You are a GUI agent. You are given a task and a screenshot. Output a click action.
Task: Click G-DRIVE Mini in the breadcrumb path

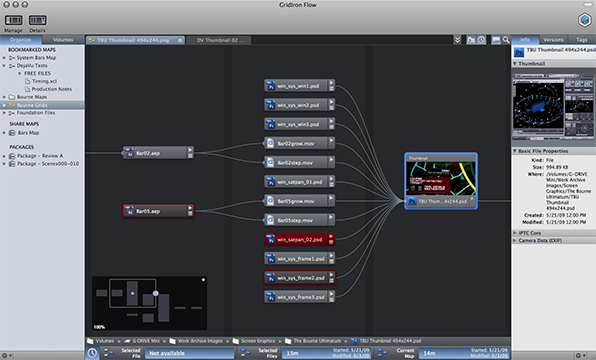point(146,341)
